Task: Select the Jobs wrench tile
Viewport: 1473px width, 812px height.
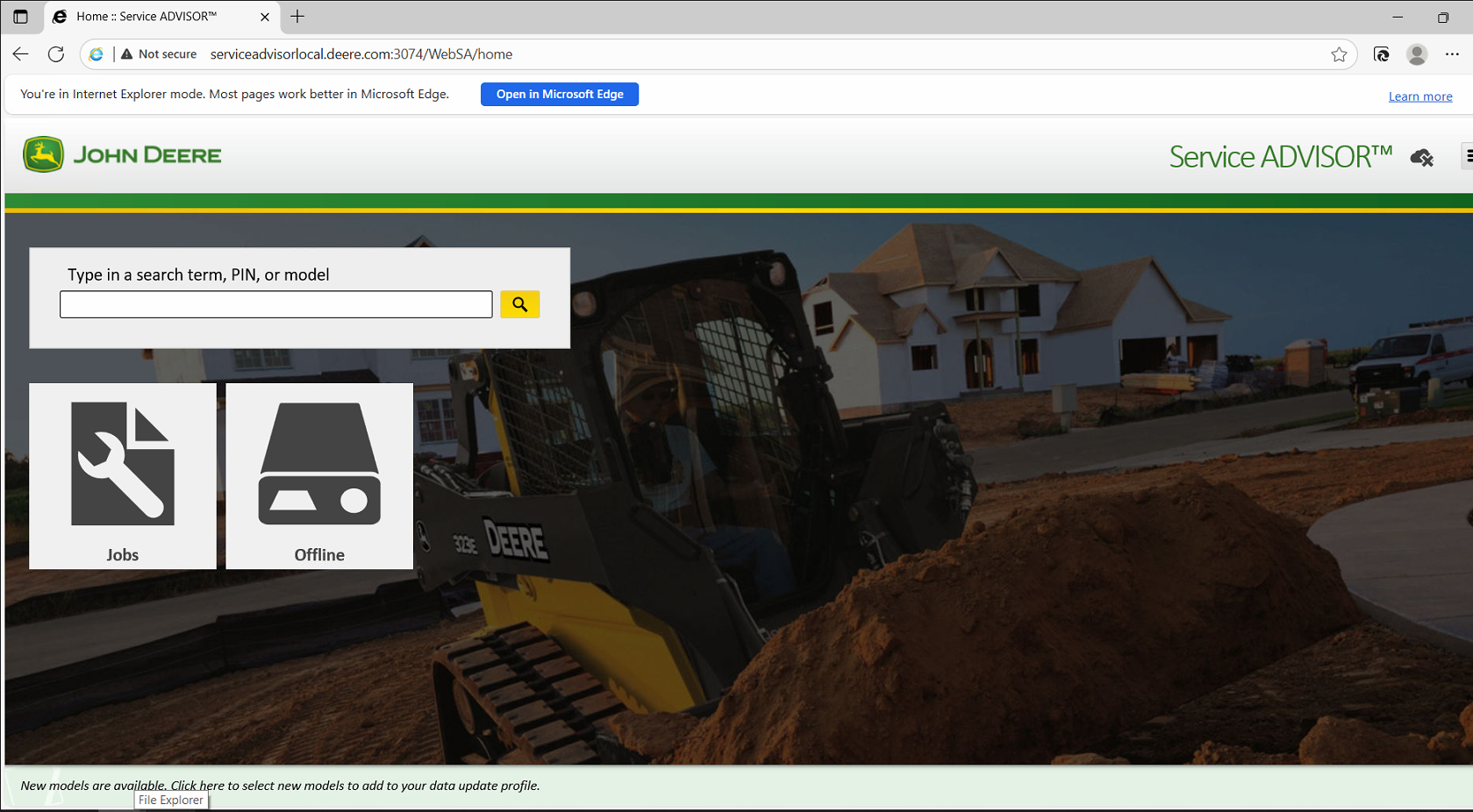Action: point(122,476)
